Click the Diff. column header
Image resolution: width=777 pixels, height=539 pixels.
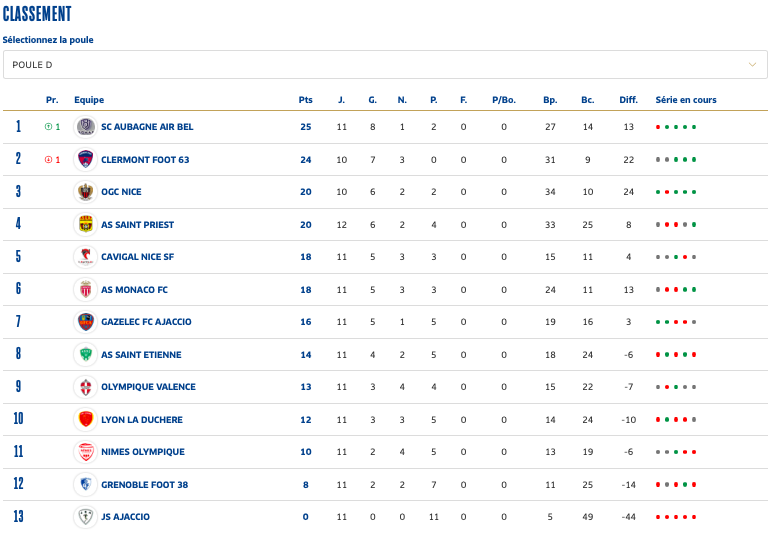point(628,100)
